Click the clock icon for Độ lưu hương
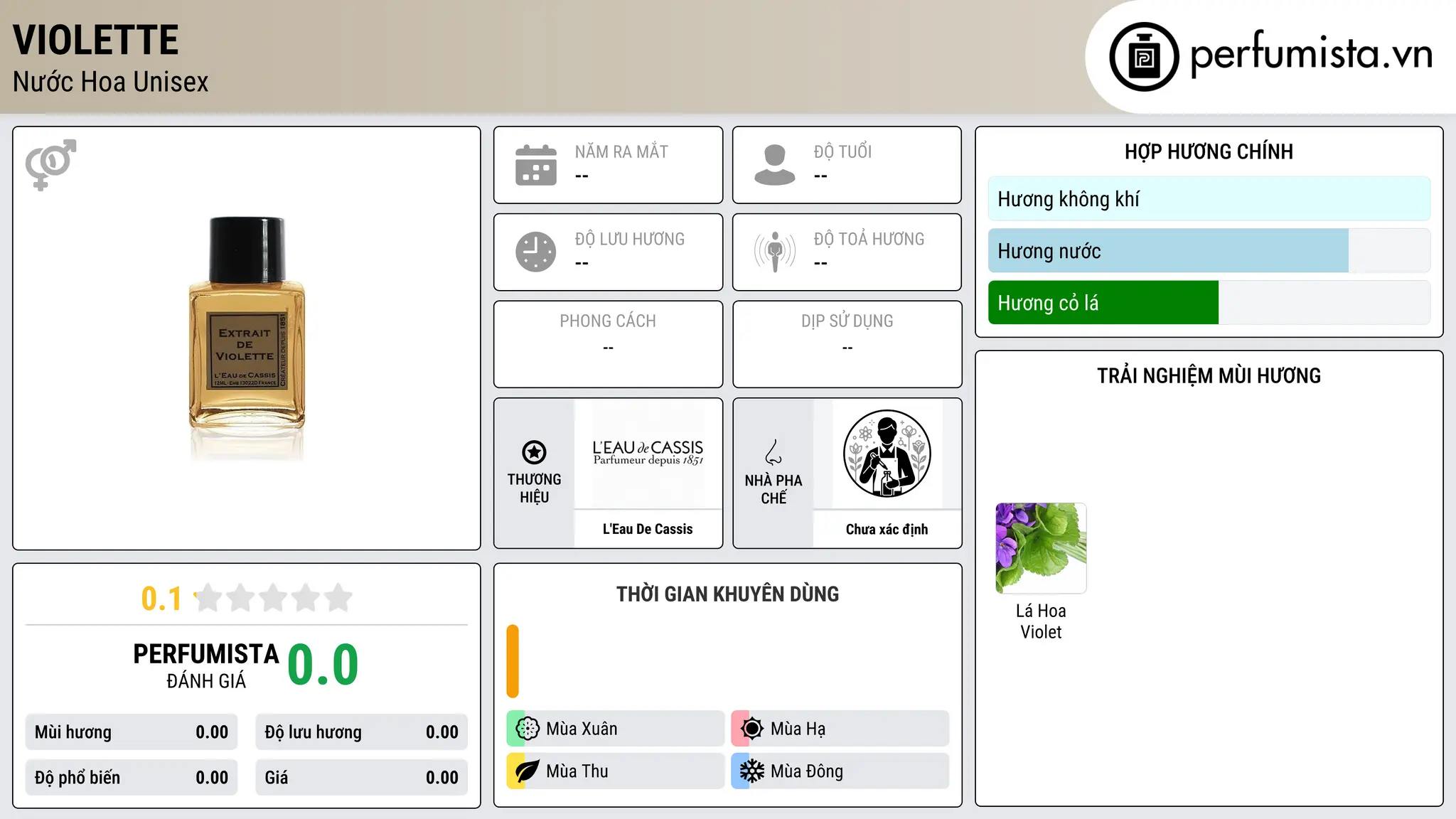Viewport: 1456px width, 819px height. pyautogui.click(x=536, y=252)
